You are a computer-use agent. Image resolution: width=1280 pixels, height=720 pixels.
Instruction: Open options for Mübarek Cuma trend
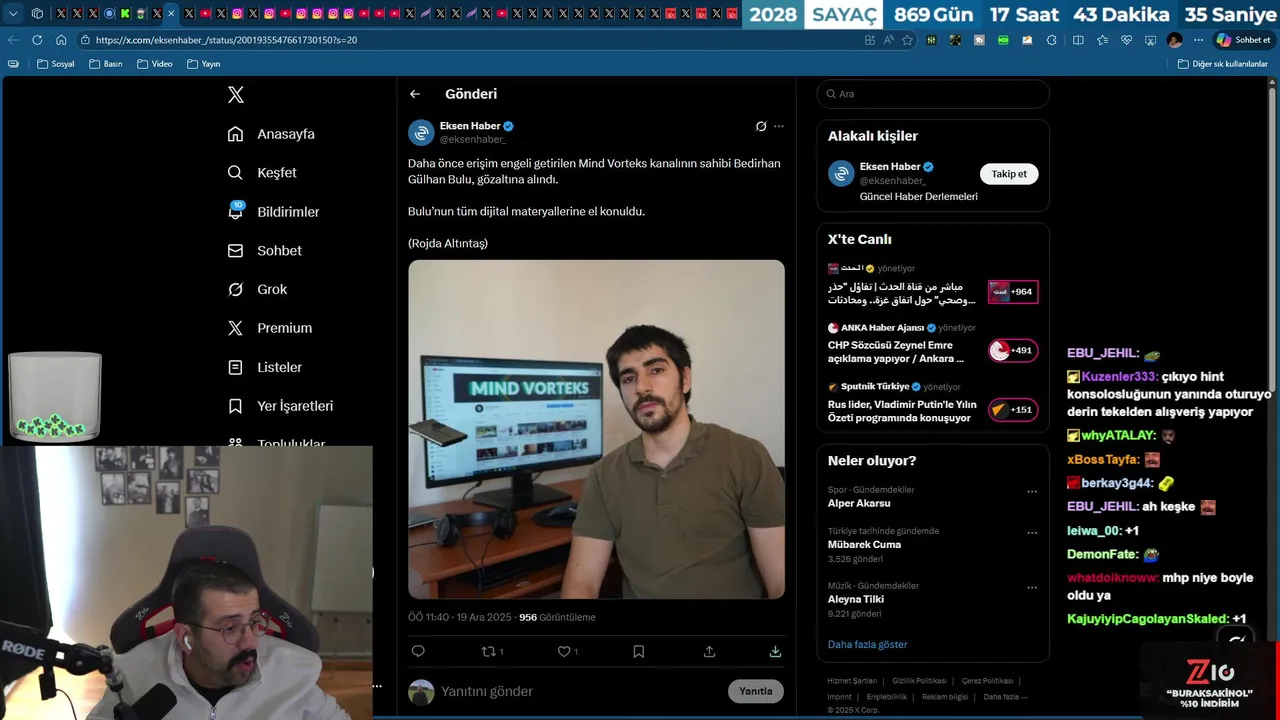click(1032, 533)
